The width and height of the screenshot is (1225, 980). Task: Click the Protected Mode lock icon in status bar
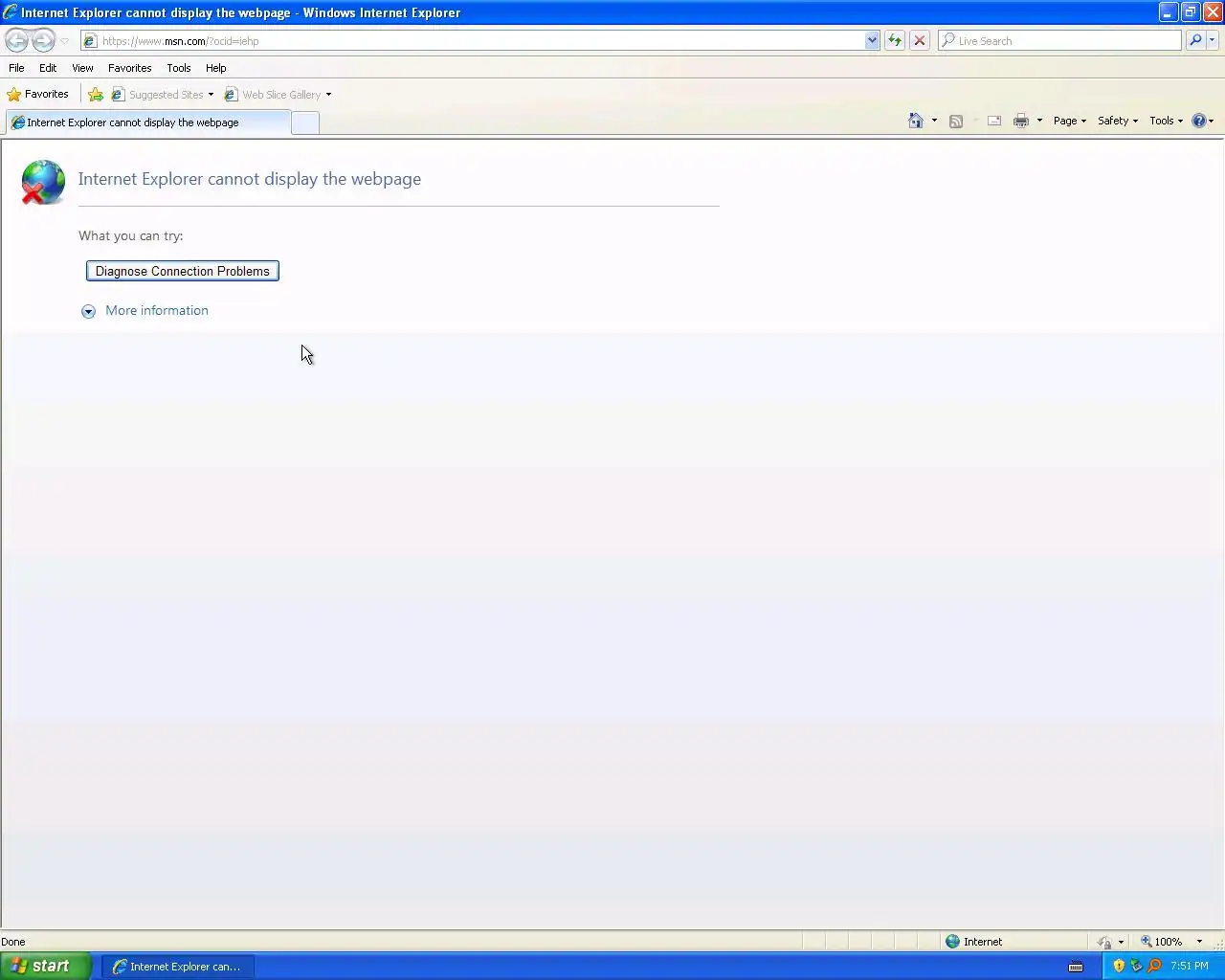click(x=1104, y=942)
